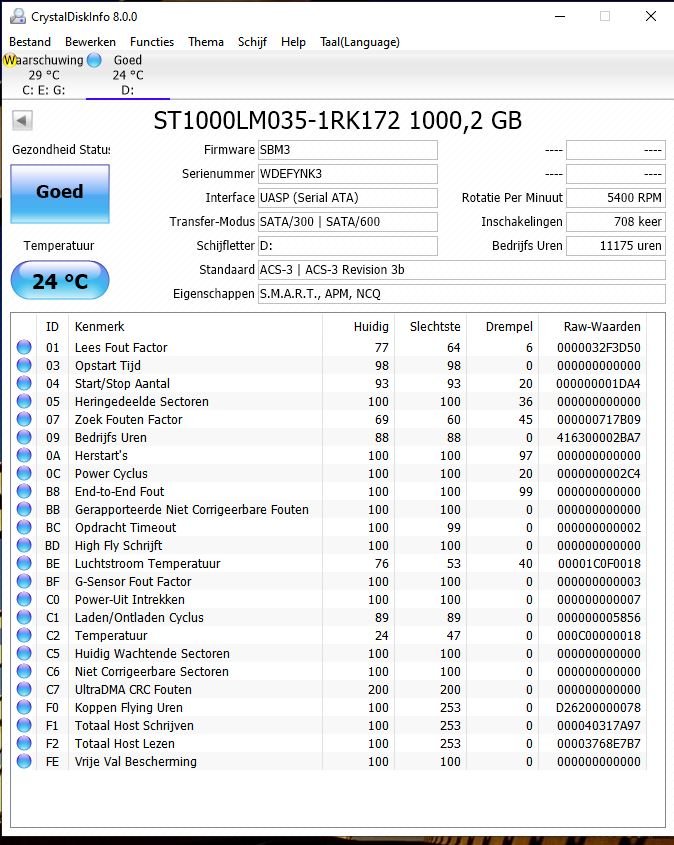Click status orb for Koppen Flying Uren row

click(x=24, y=707)
